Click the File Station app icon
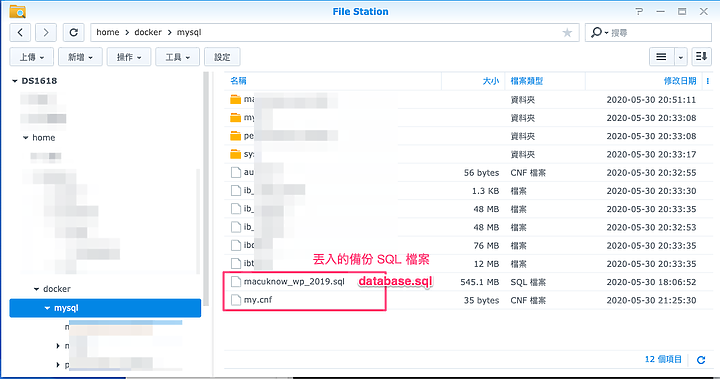 pyautogui.click(x=17, y=11)
